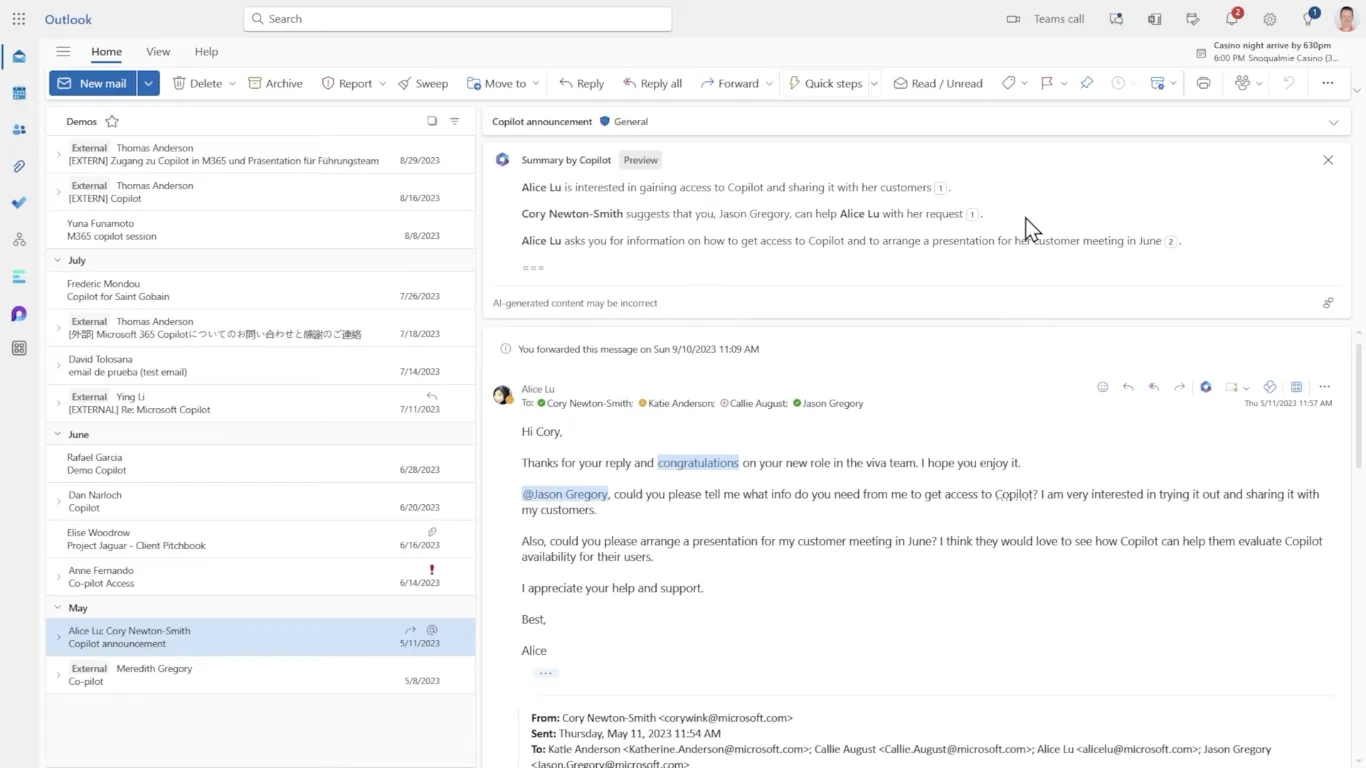The width and height of the screenshot is (1366, 768).
Task: Toggle select mode icon in message list
Action: point(432,121)
